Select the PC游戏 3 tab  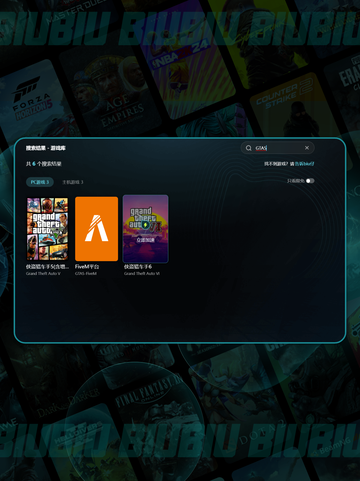[x=40, y=182]
